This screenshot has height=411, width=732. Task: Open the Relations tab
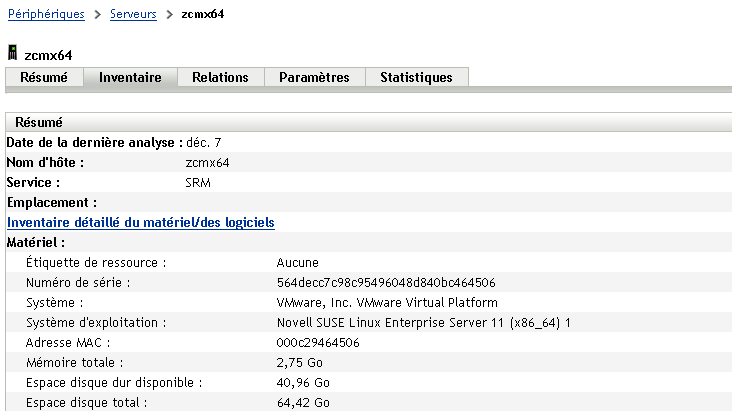coord(220,77)
